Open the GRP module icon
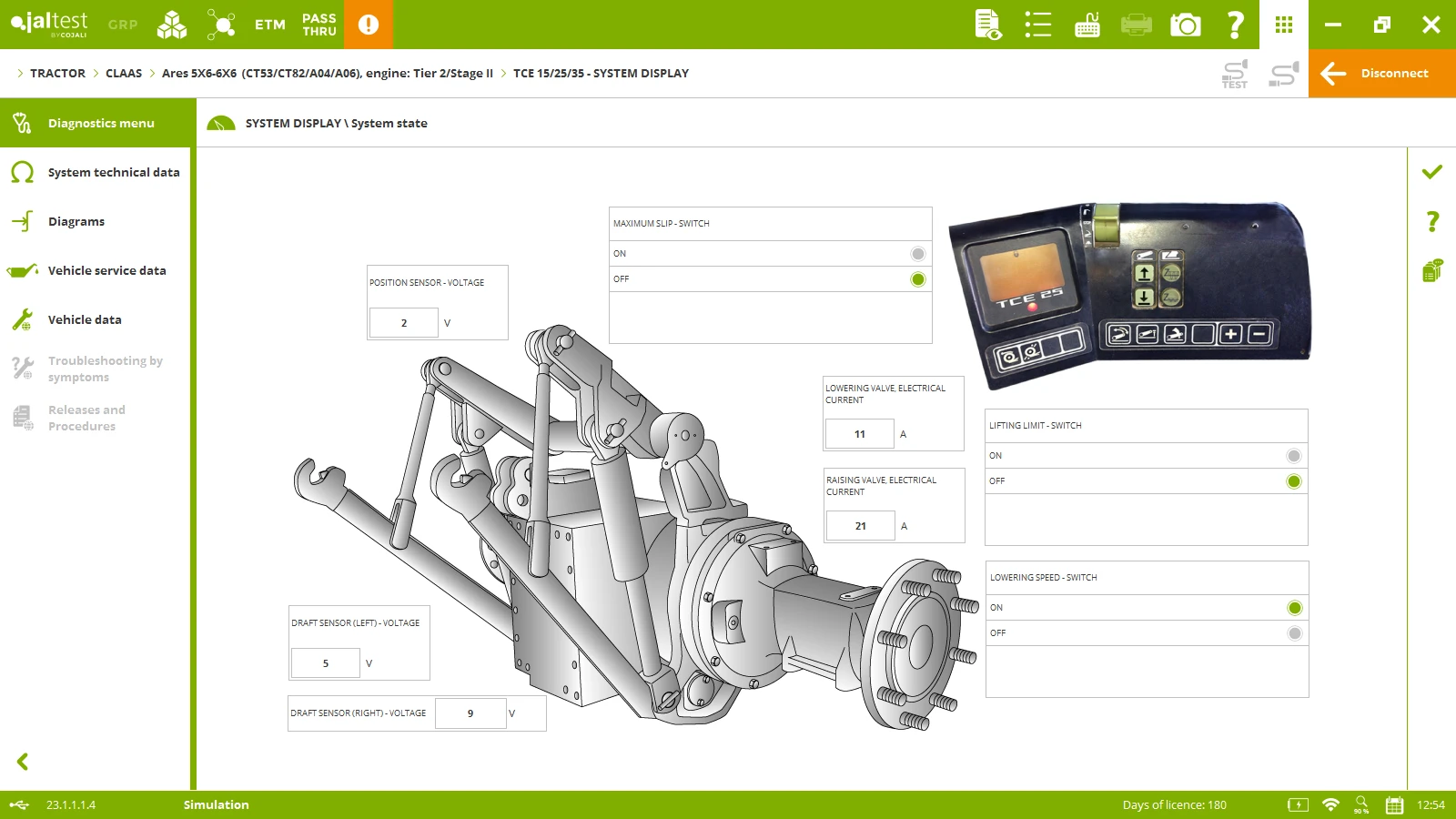Screen dimensions: 1456x819 123,25
